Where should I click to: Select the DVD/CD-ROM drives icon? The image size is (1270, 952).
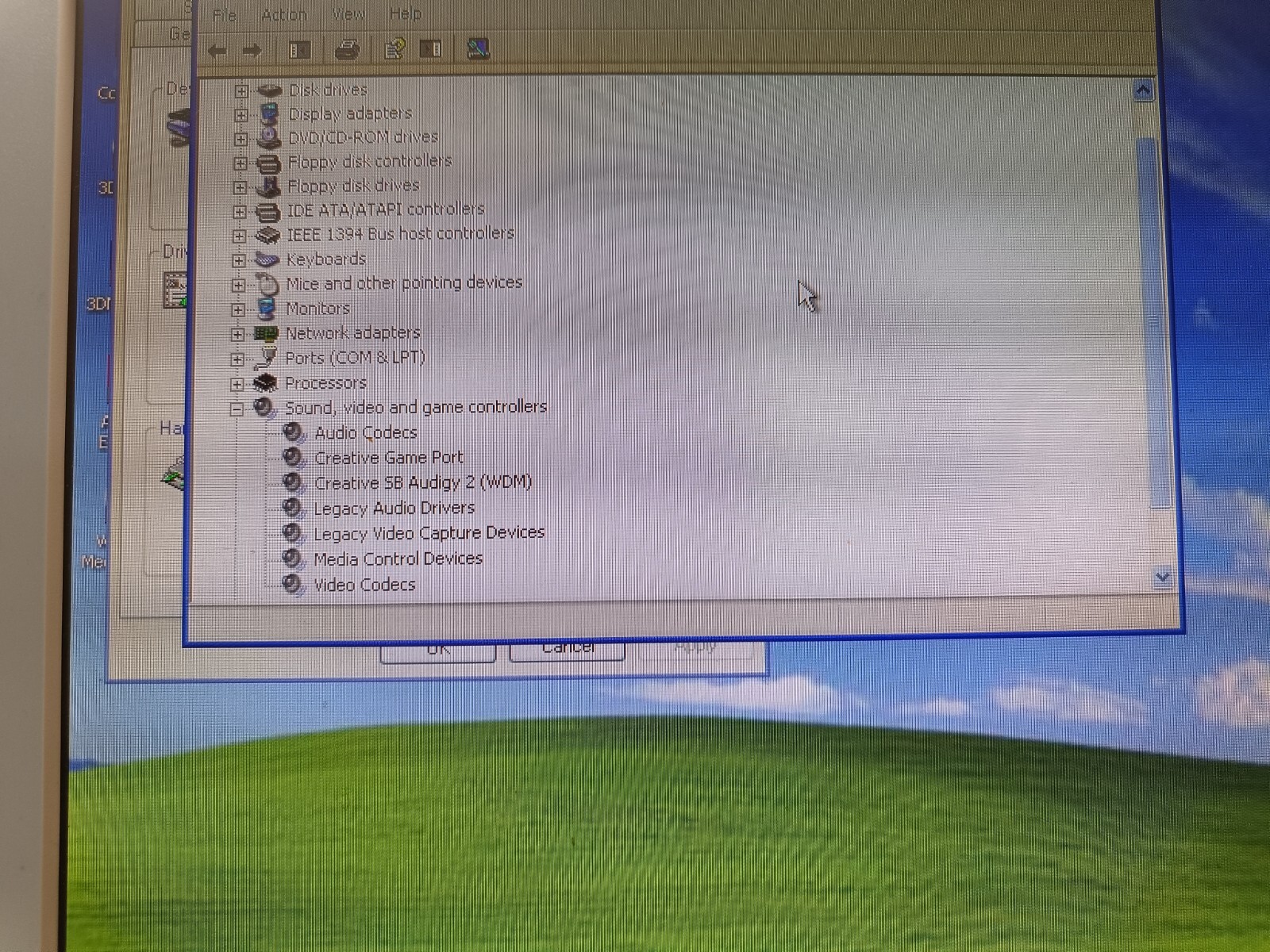coord(270,138)
